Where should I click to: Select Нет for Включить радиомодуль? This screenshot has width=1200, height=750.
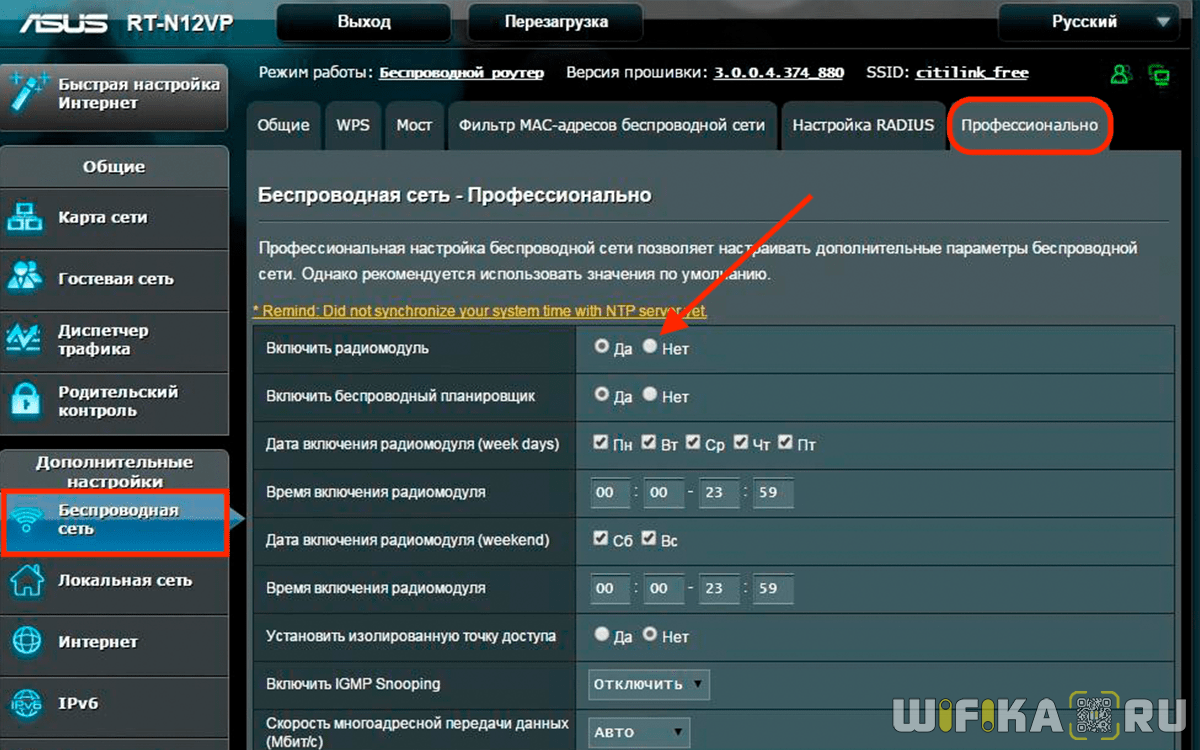(650, 346)
